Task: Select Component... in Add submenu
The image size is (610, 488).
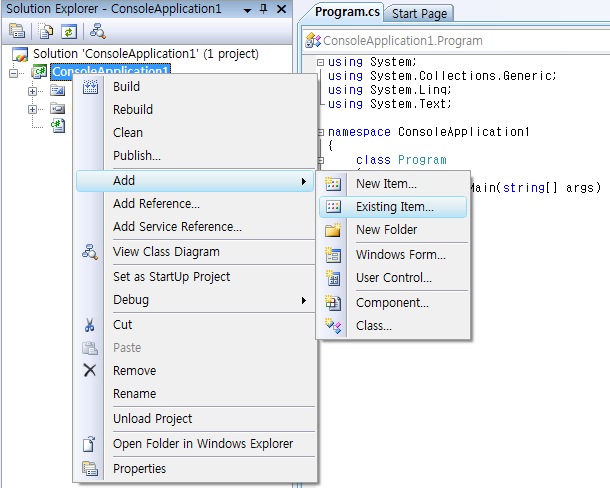Action: point(393,303)
